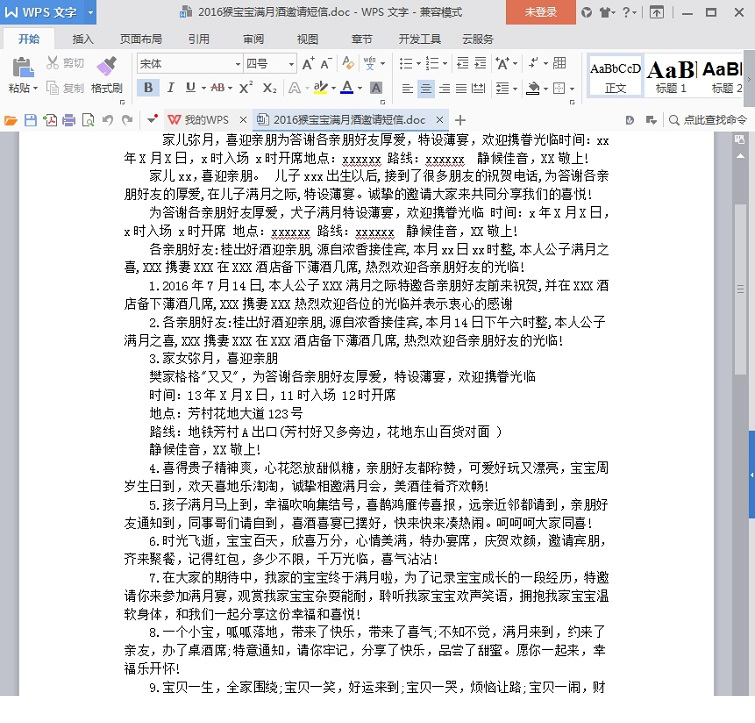
Task: Align text right
Action: pos(444,89)
